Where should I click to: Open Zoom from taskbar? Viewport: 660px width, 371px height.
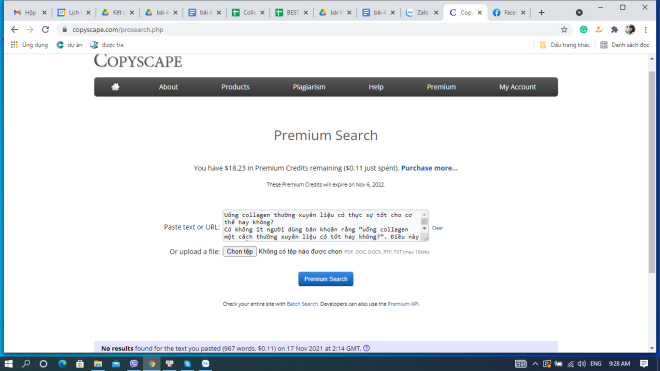pos(205,364)
